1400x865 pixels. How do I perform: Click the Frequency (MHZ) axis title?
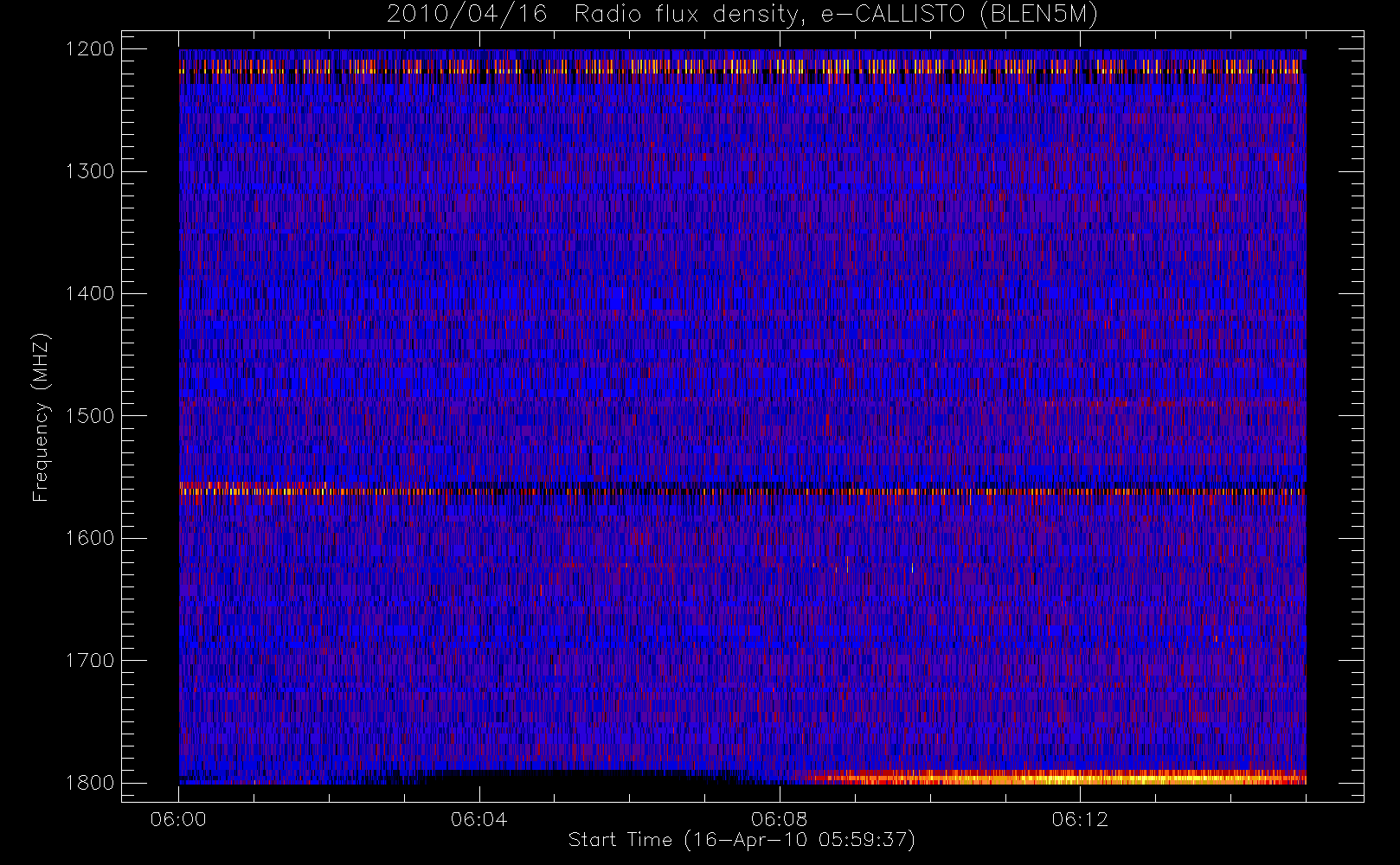41,417
